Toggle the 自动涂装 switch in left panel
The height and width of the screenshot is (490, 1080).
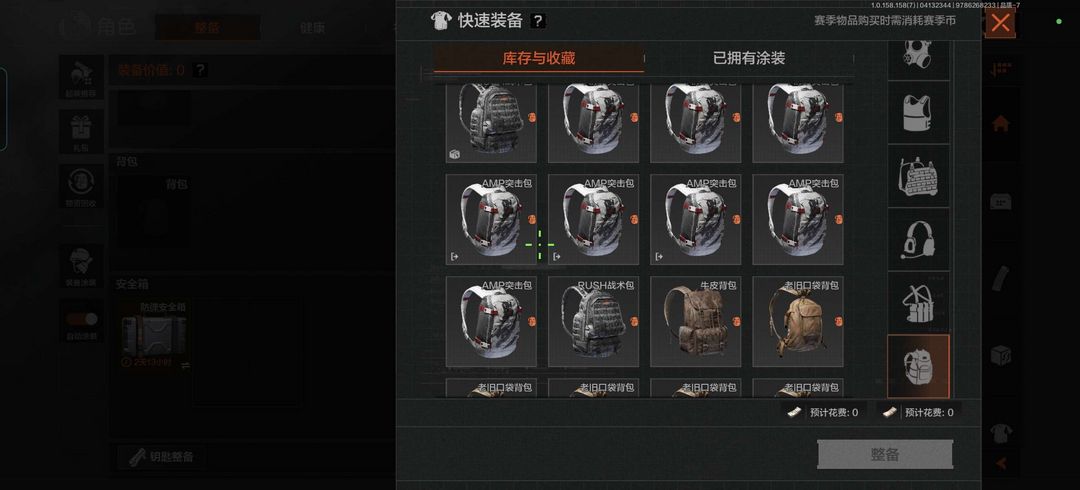(x=82, y=320)
